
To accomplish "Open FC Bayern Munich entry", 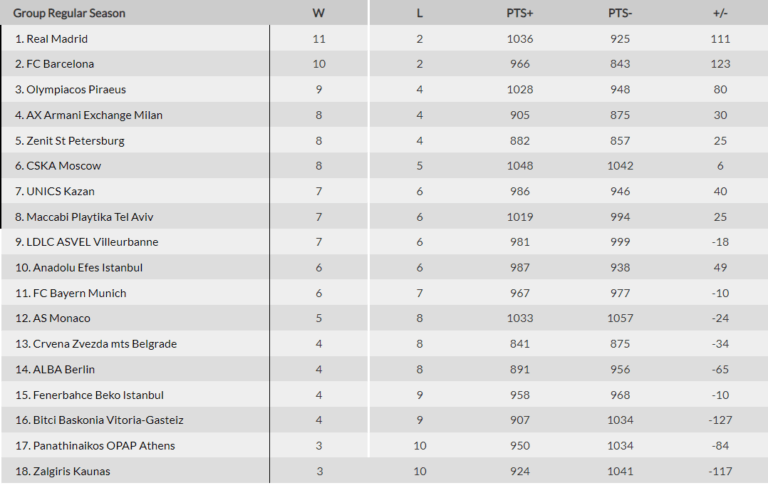I will pos(77,293).
